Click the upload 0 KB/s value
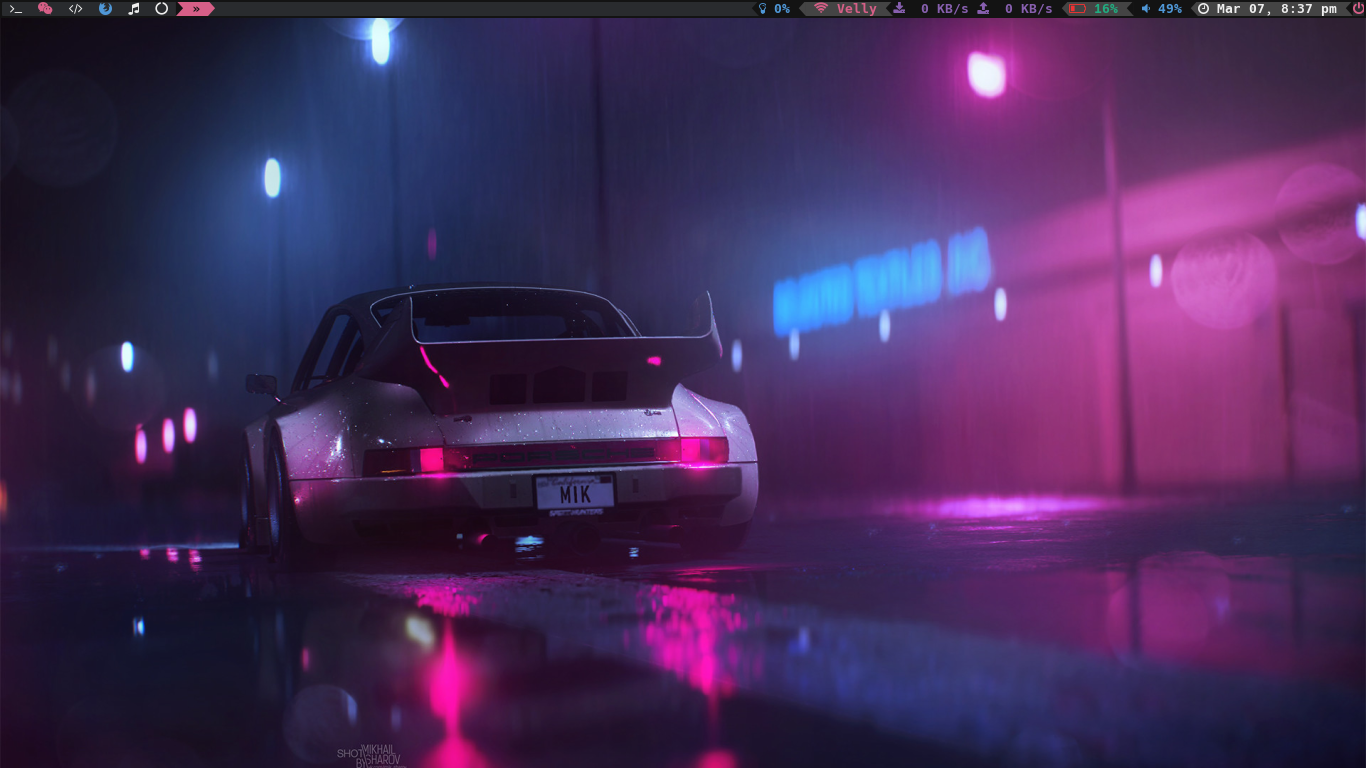The height and width of the screenshot is (768, 1366). (1029, 9)
